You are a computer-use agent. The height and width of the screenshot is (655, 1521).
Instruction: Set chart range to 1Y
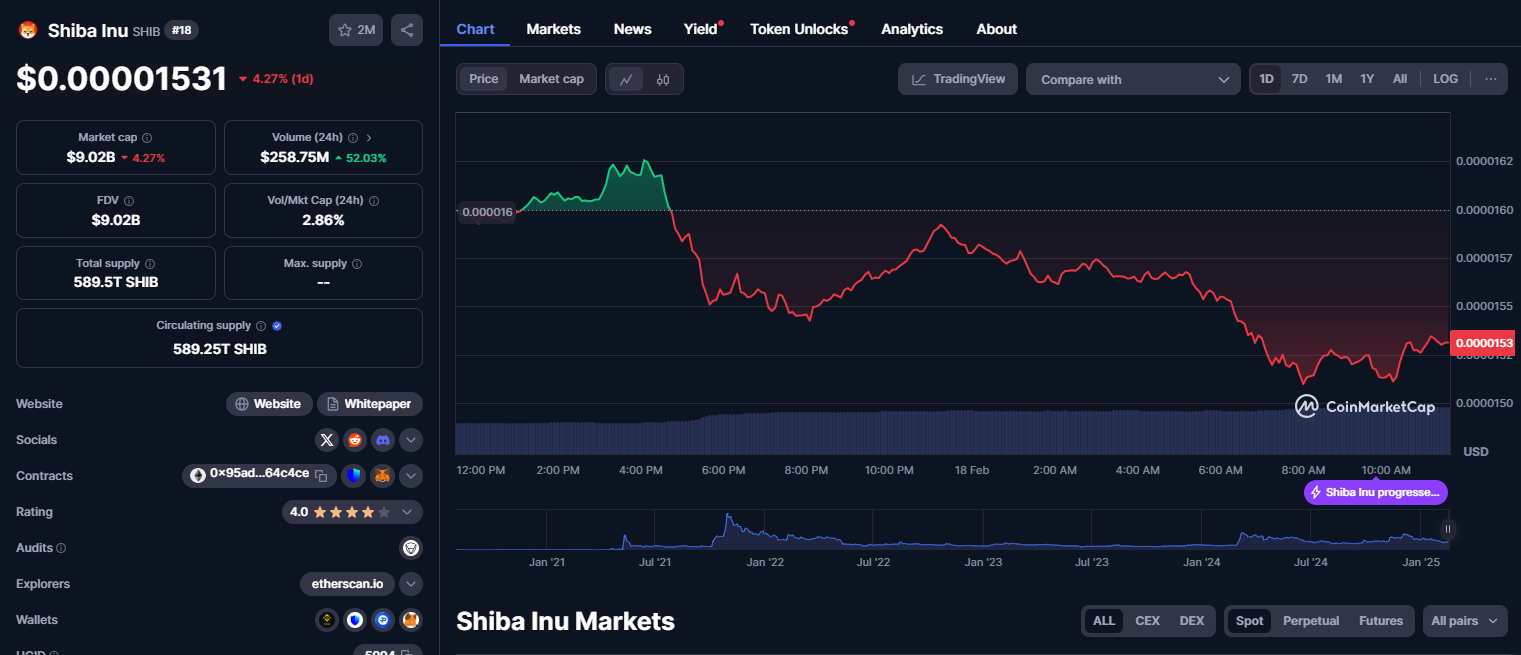point(1367,79)
